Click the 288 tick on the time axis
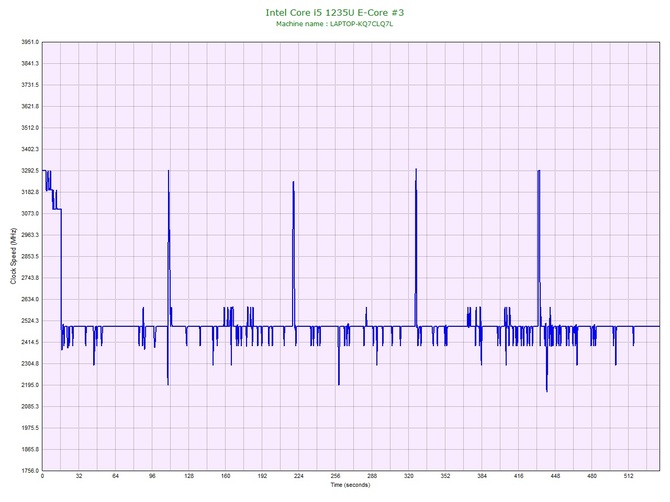The image size is (670, 502). [372, 476]
